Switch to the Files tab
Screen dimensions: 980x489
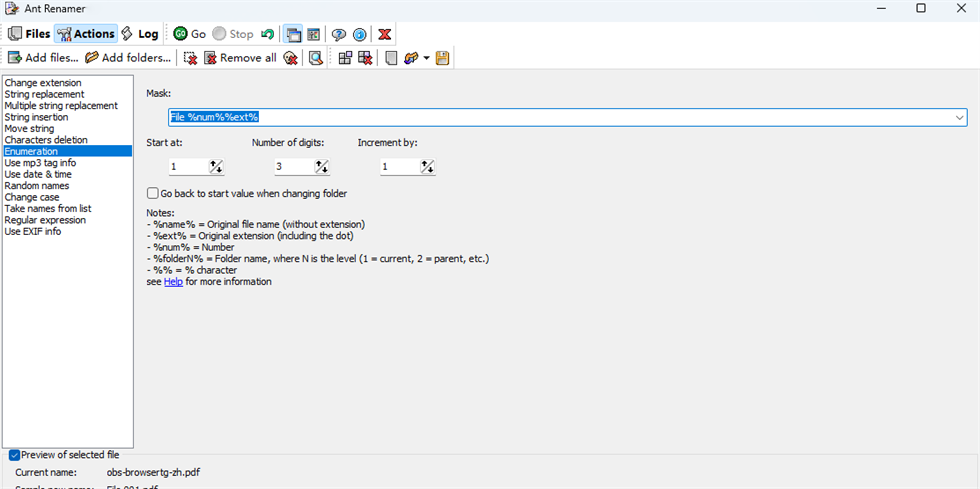click(x=29, y=34)
